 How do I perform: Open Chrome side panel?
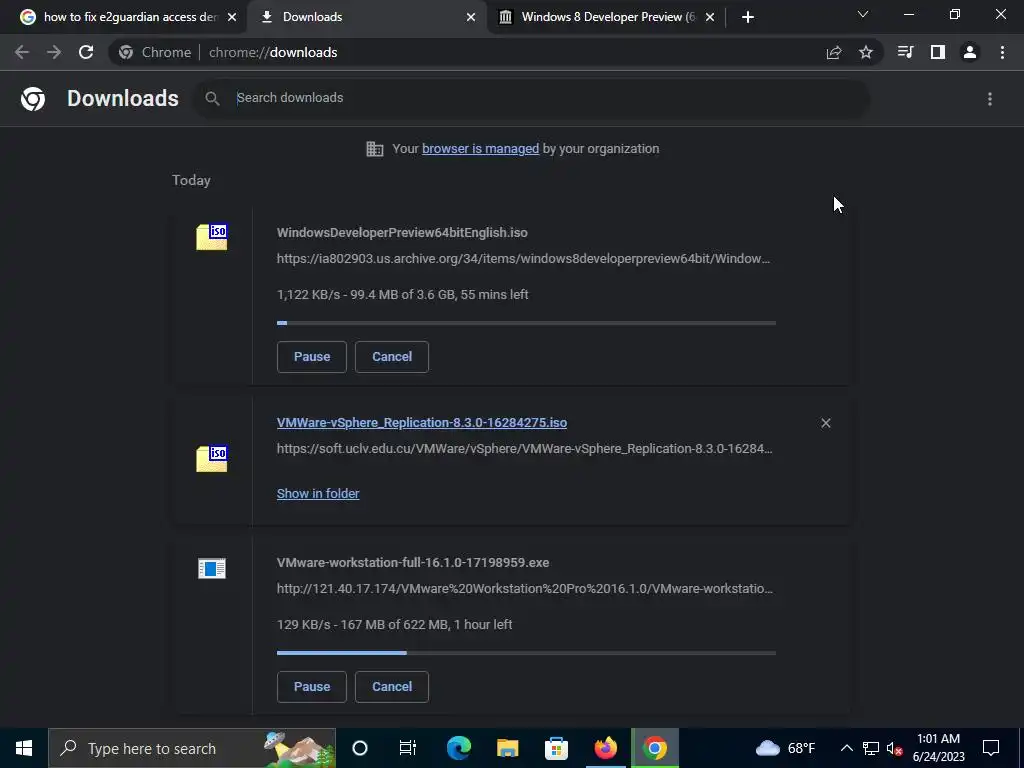[x=938, y=52]
